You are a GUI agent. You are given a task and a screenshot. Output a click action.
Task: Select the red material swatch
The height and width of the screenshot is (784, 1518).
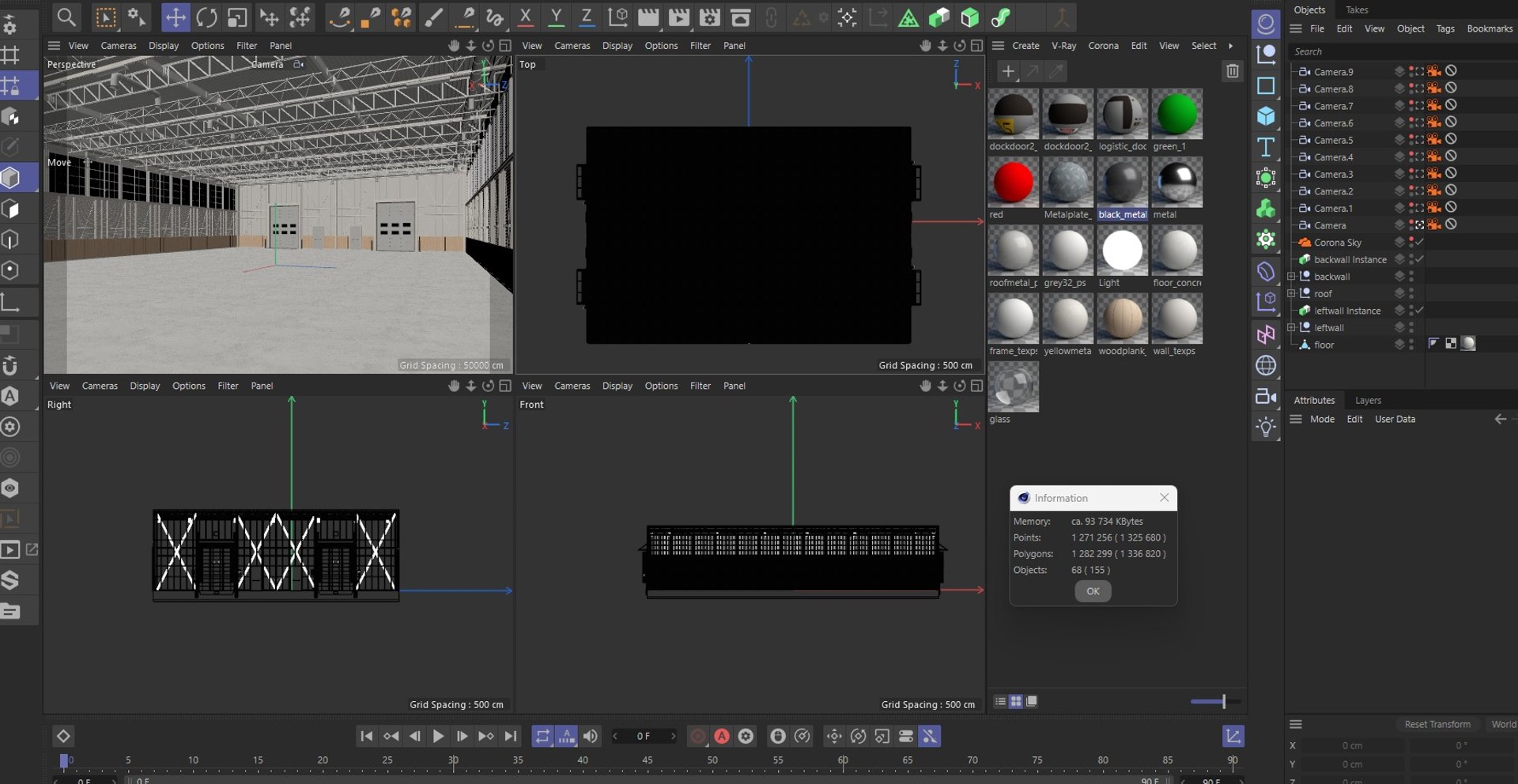pos(1013,183)
